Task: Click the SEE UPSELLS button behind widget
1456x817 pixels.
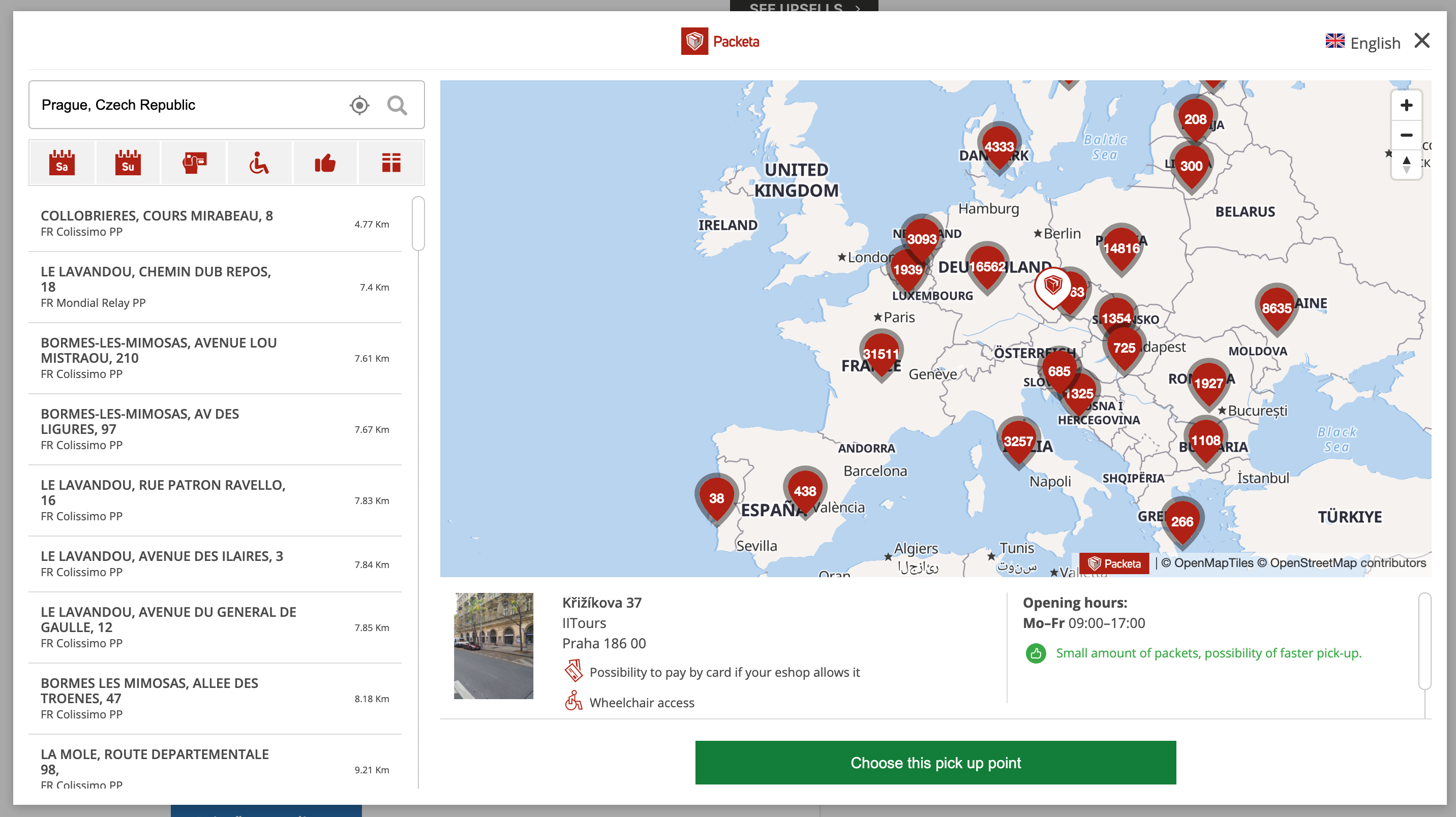Action: click(x=804, y=6)
